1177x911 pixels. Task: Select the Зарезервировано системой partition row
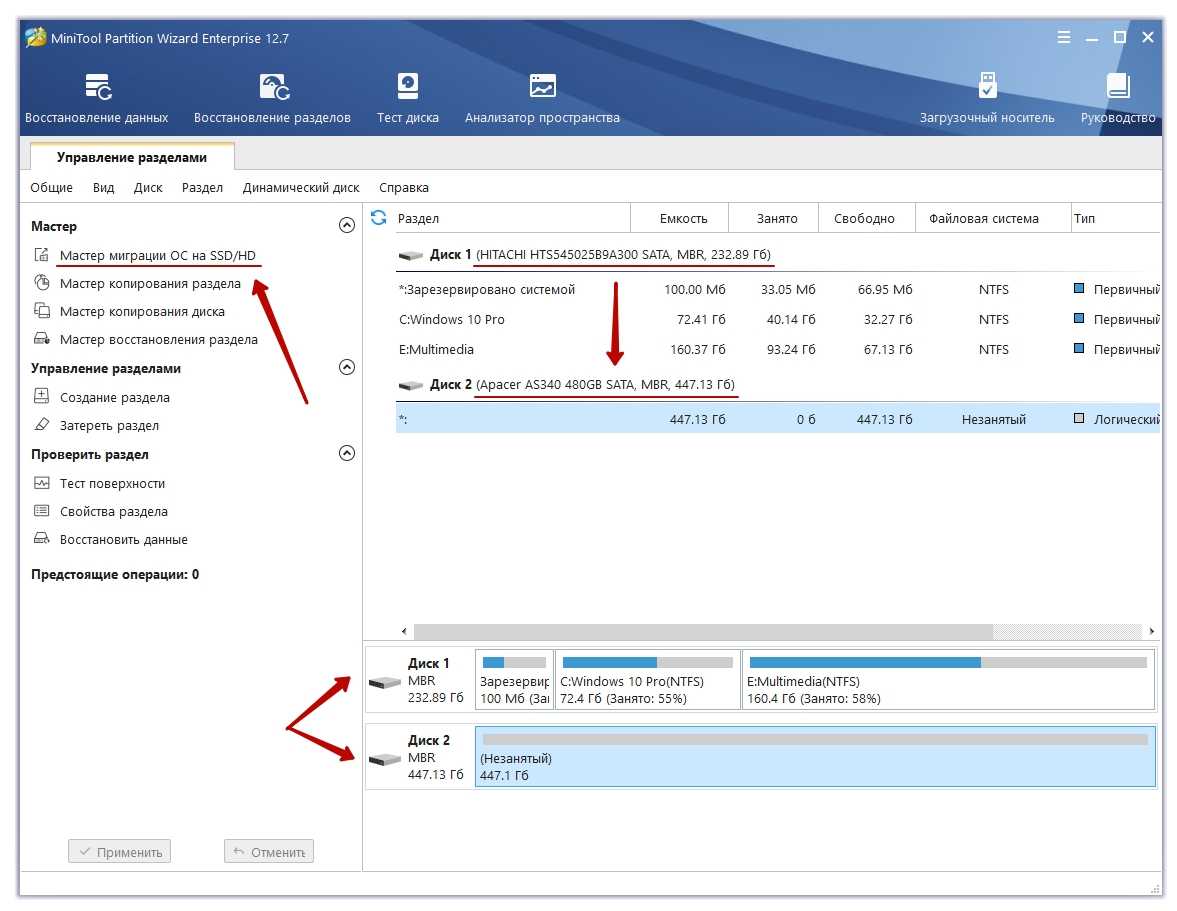778,290
